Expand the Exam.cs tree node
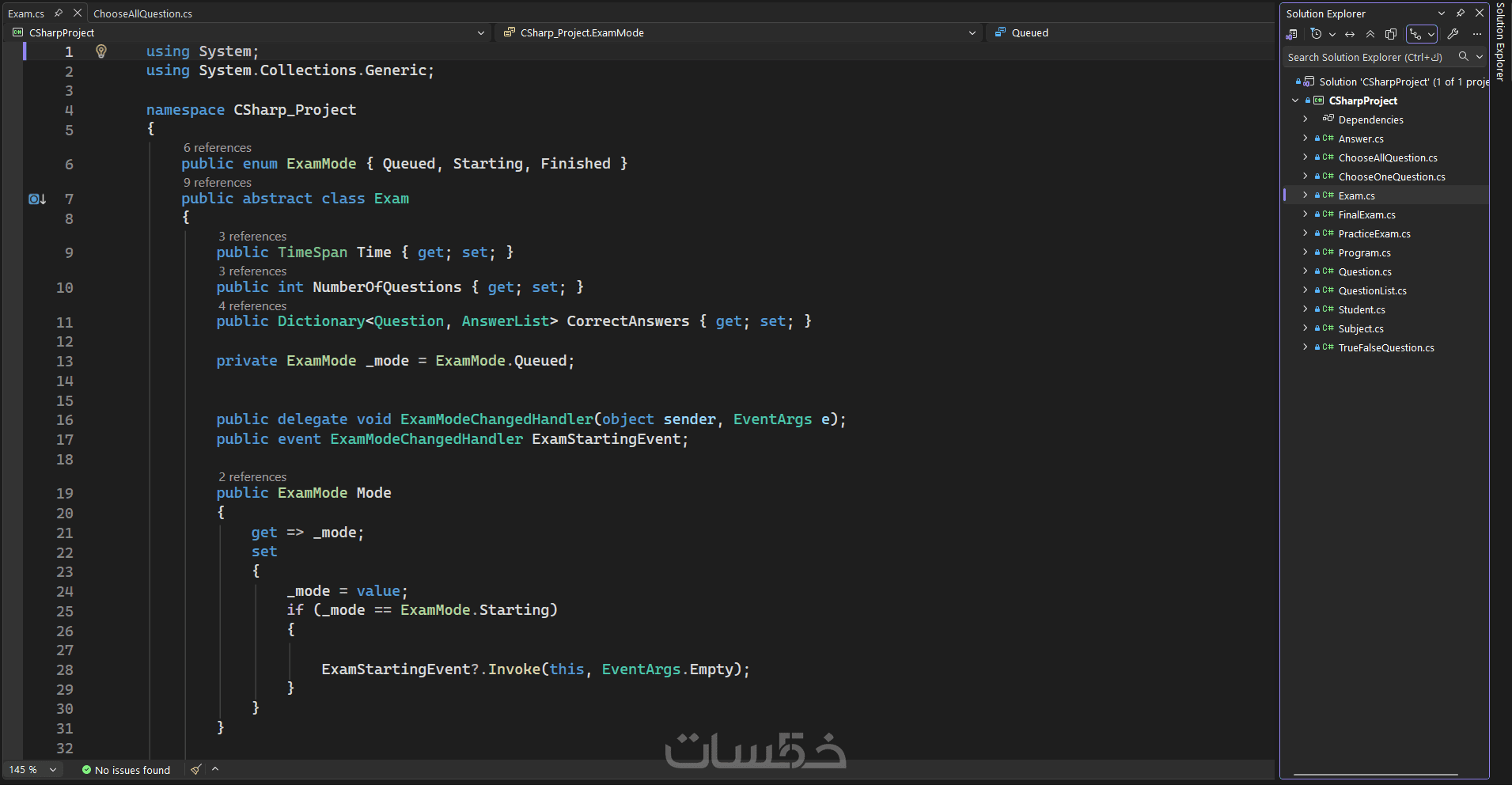This screenshot has width=1512, height=785. coord(1305,195)
